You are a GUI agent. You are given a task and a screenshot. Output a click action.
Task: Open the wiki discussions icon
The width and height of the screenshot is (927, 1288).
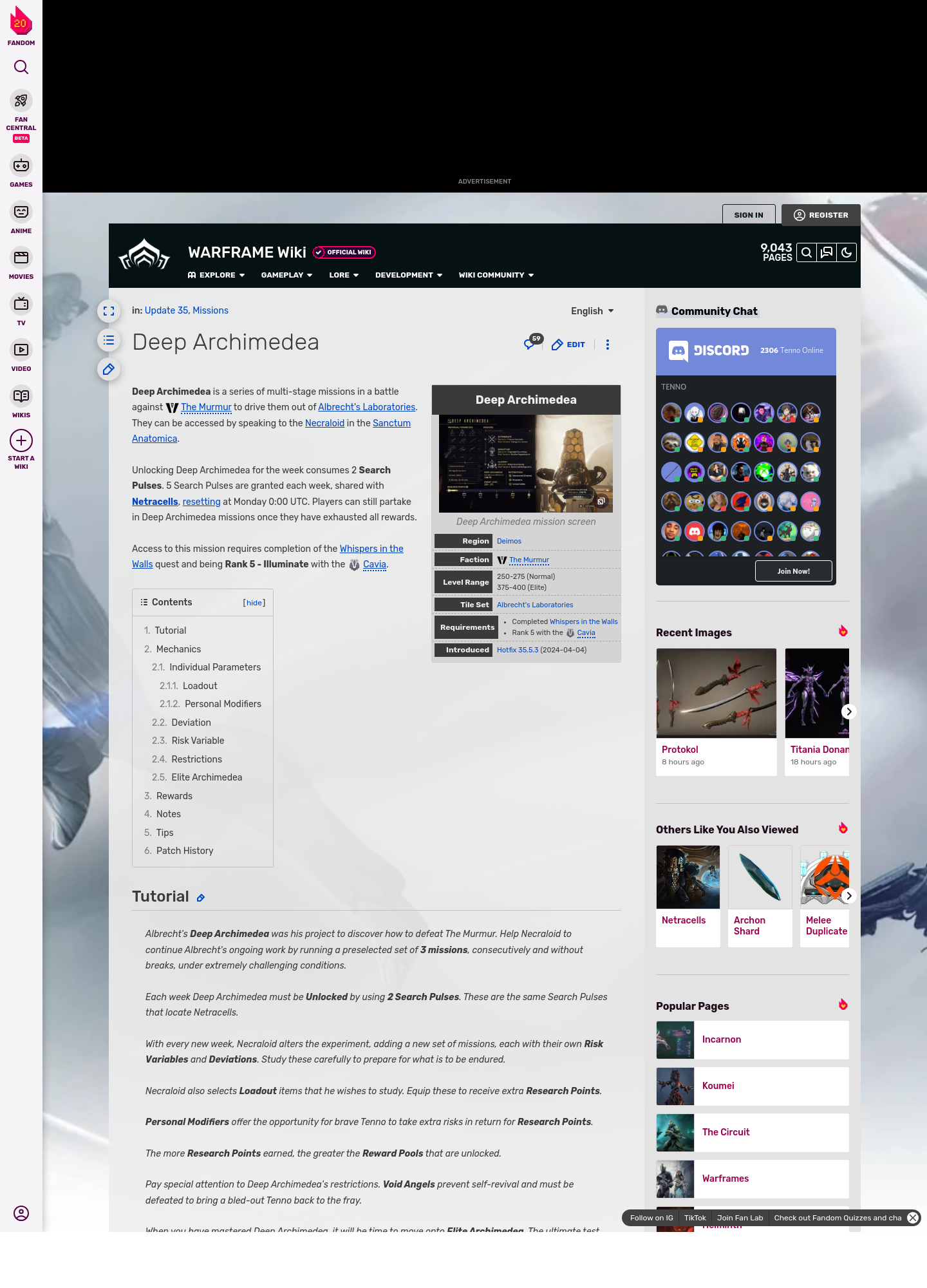pos(827,253)
